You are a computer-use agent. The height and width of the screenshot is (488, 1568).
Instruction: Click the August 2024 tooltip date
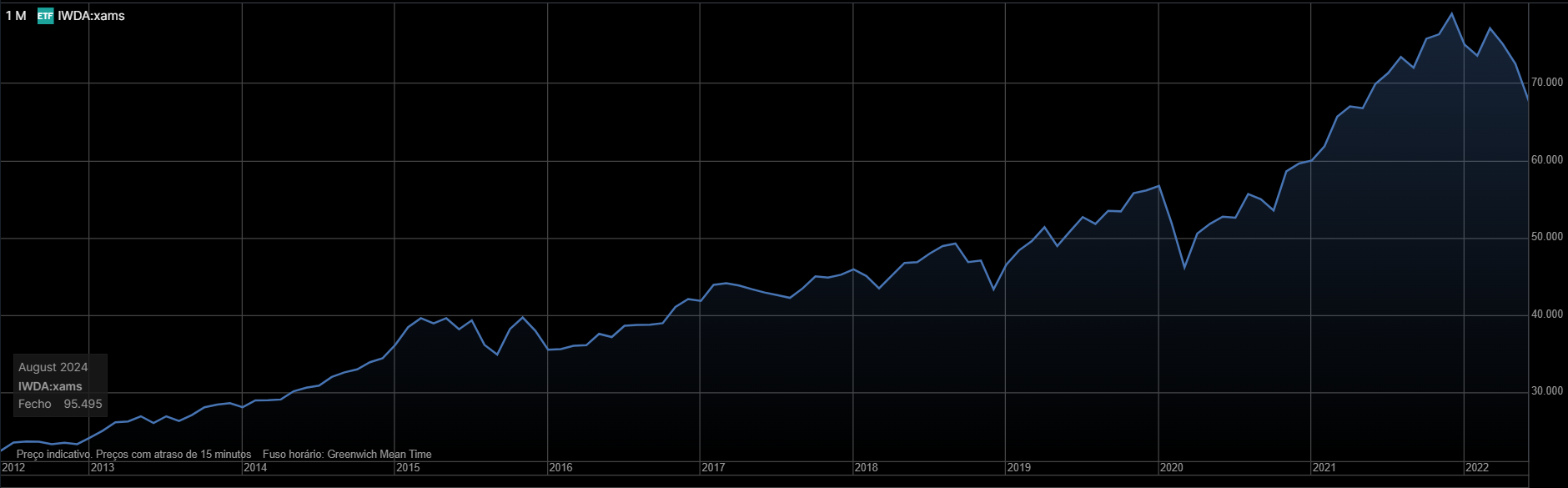pos(53,367)
